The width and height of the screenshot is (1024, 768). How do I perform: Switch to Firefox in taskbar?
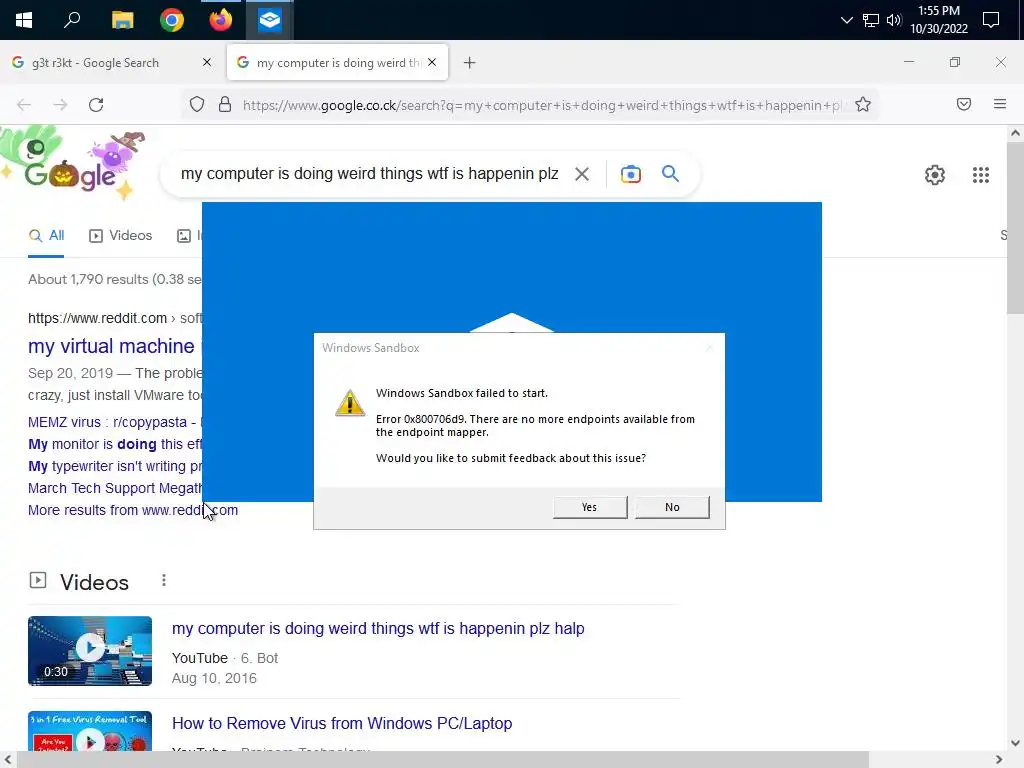pos(221,20)
